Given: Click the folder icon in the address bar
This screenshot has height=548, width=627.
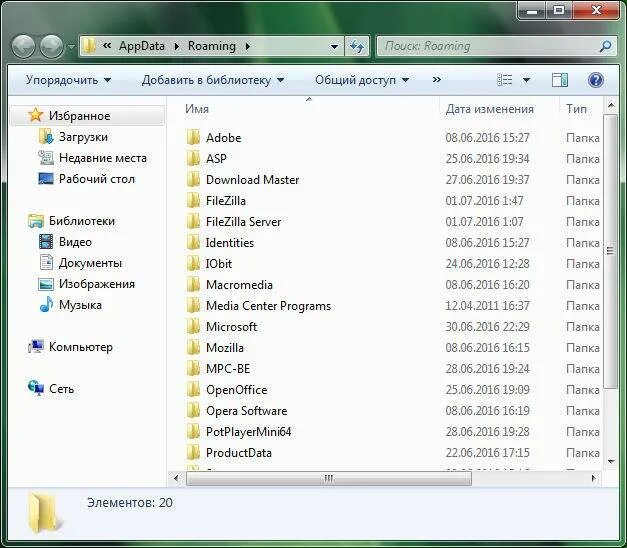Looking at the screenshot, I should point(89,46).
